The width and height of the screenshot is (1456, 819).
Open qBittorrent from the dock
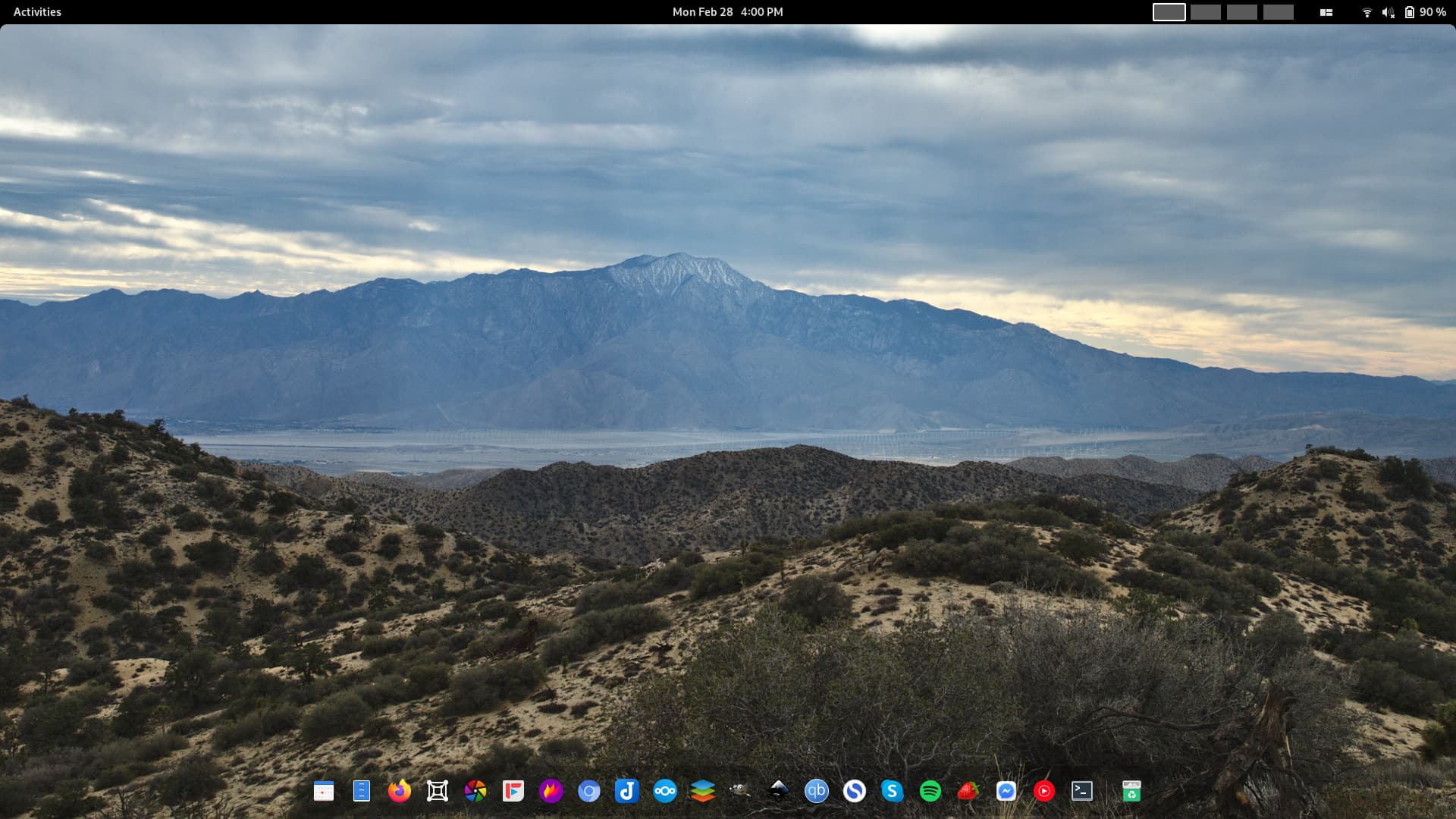click(817, 791)
